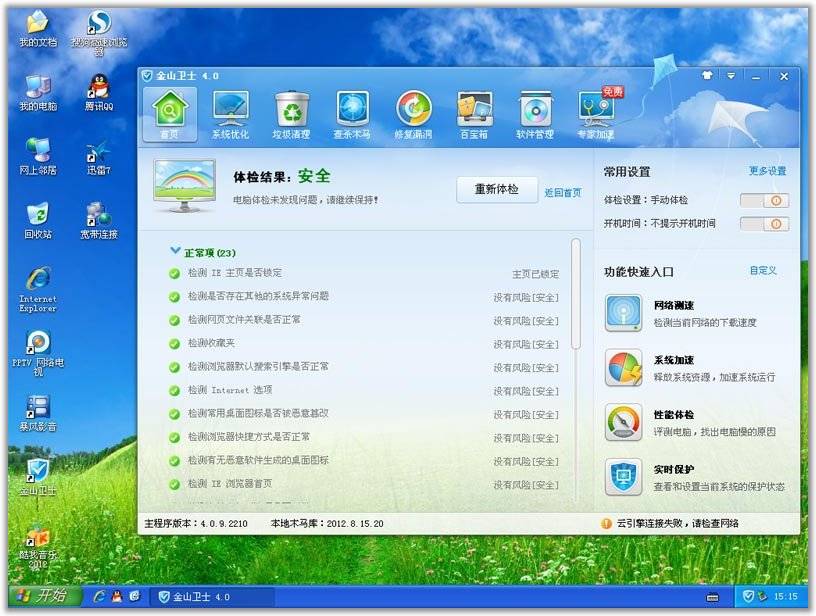Image resolution: width=816 pixels, height=616 pixels.
Task: Click the 返回首页 link
Action: (x=563, y=192)
